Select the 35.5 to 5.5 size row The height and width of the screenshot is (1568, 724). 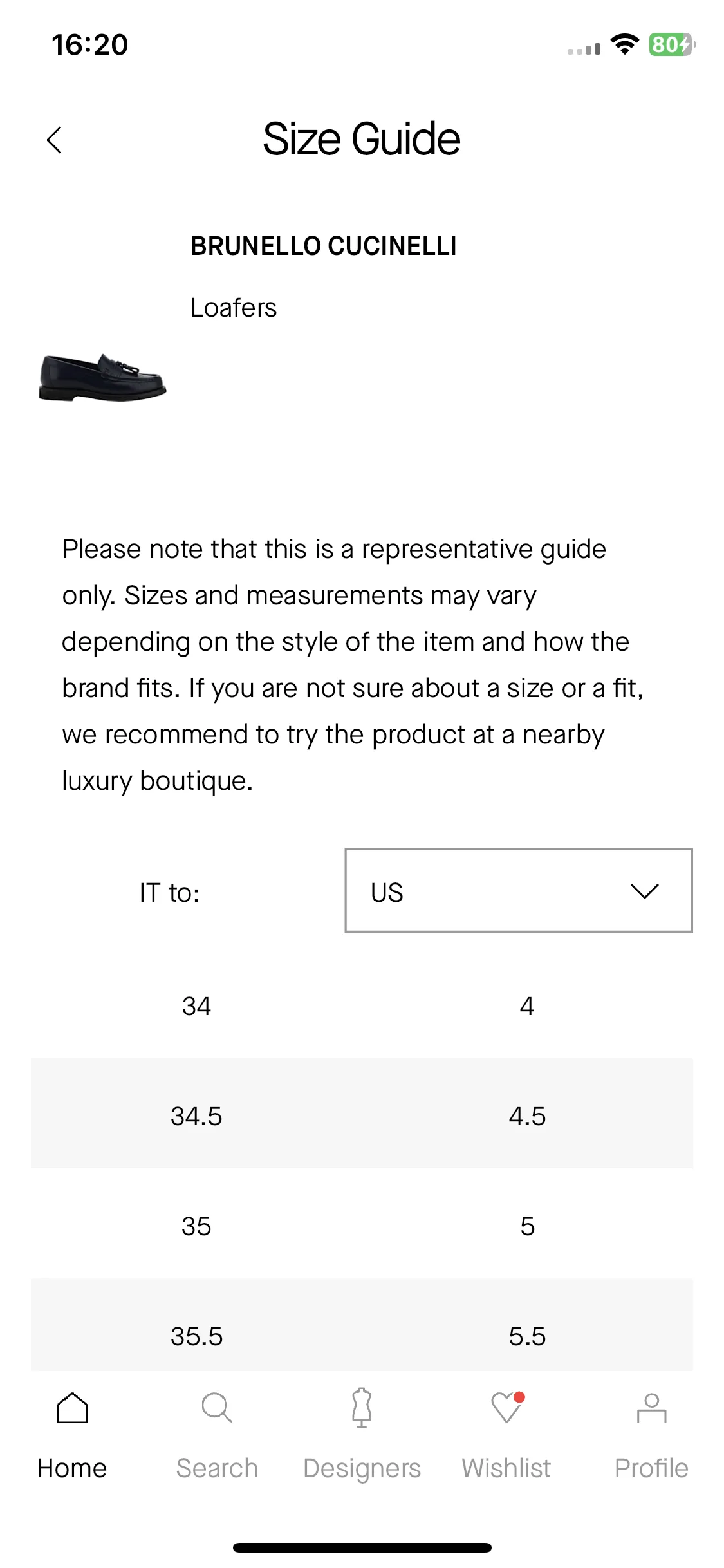(x=362, y=1325)
